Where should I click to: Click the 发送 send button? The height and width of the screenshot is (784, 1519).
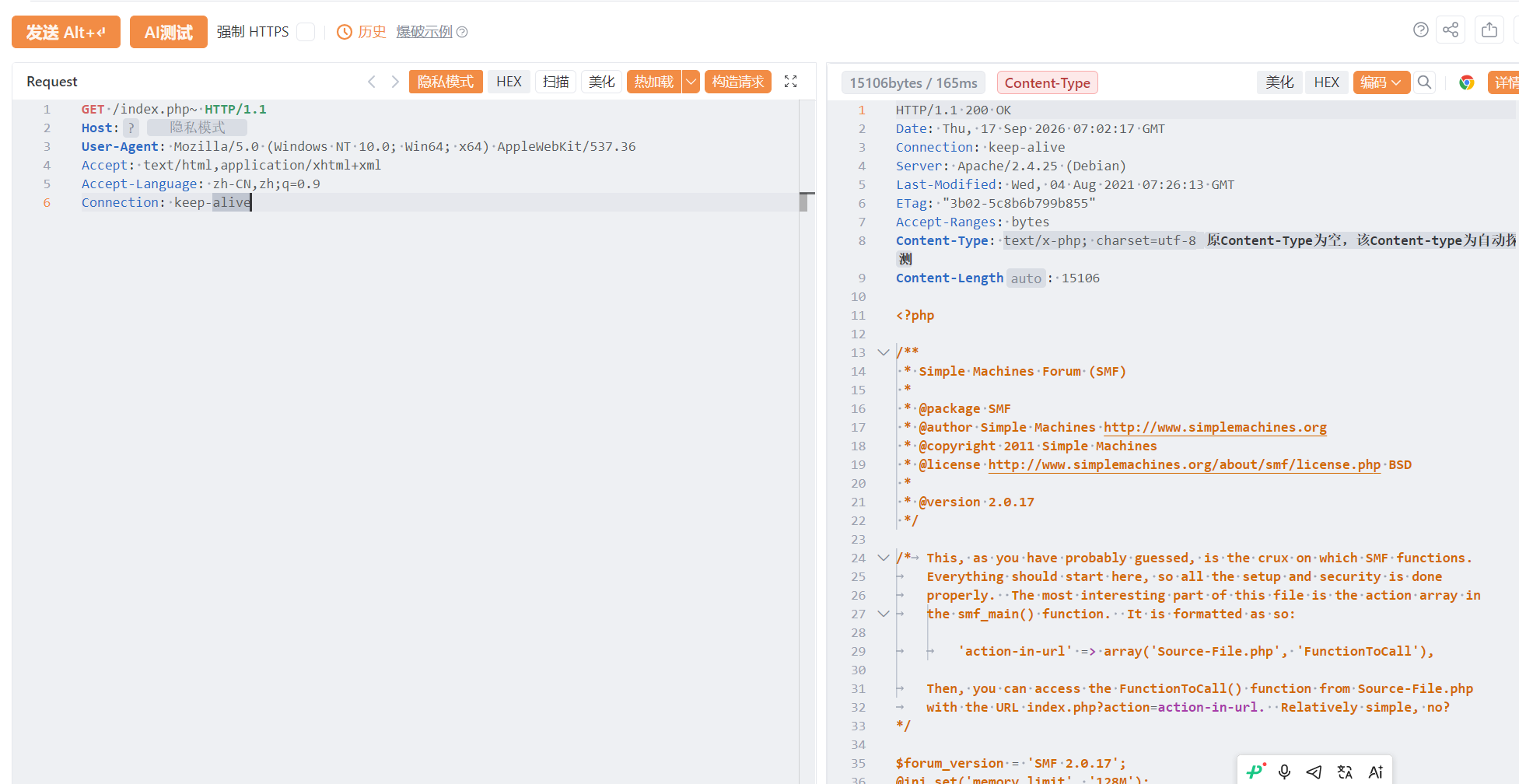click(x=66, y=32)
